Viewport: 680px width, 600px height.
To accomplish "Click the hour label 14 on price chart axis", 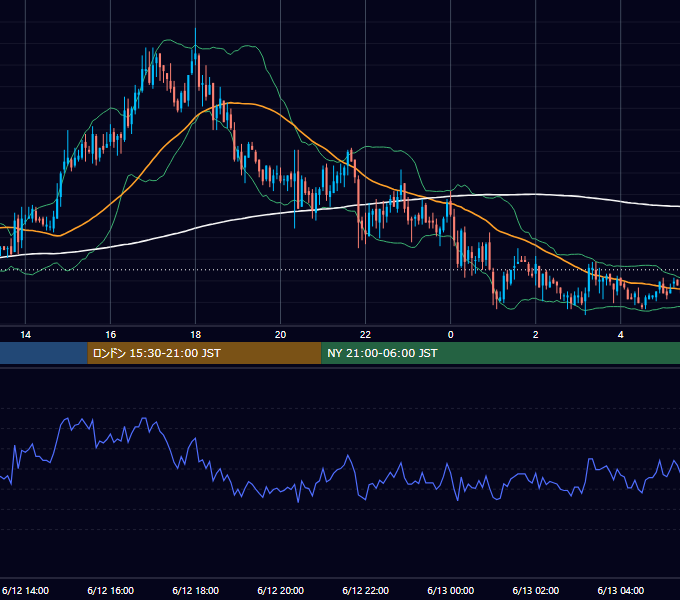I will pos(26,335).
